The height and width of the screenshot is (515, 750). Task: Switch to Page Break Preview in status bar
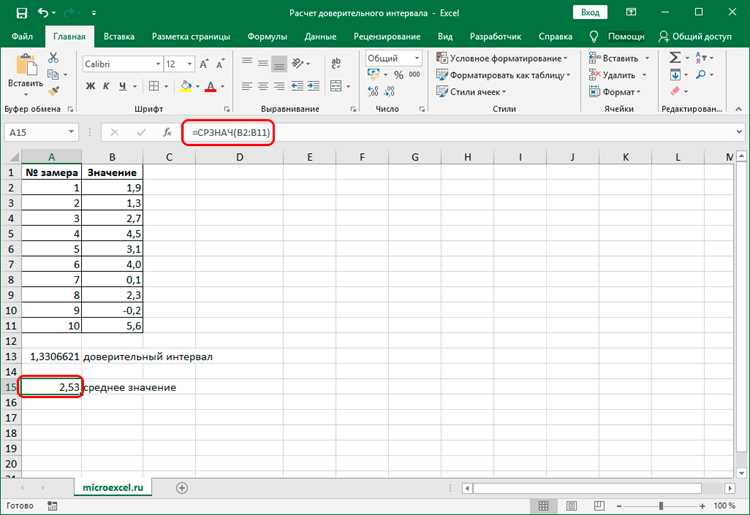coord(599,505)
